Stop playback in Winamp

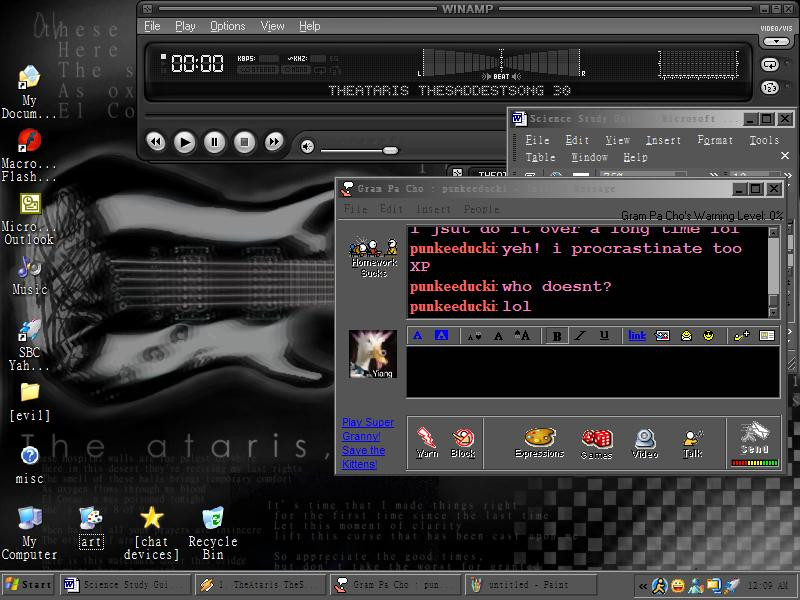[244, 142]
